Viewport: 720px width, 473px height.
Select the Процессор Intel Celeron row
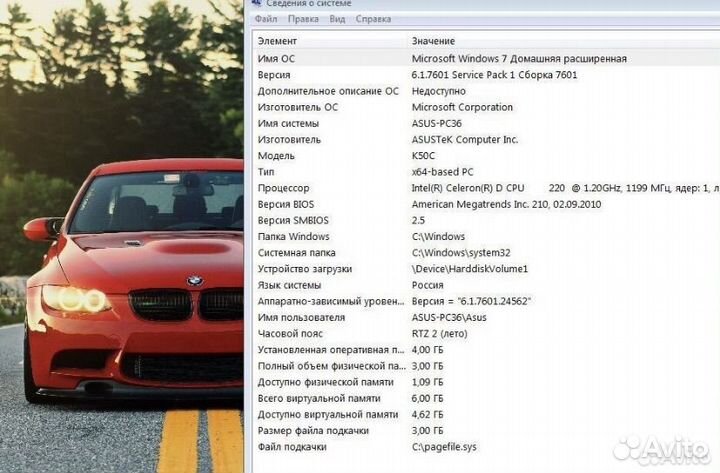point(487,188)
